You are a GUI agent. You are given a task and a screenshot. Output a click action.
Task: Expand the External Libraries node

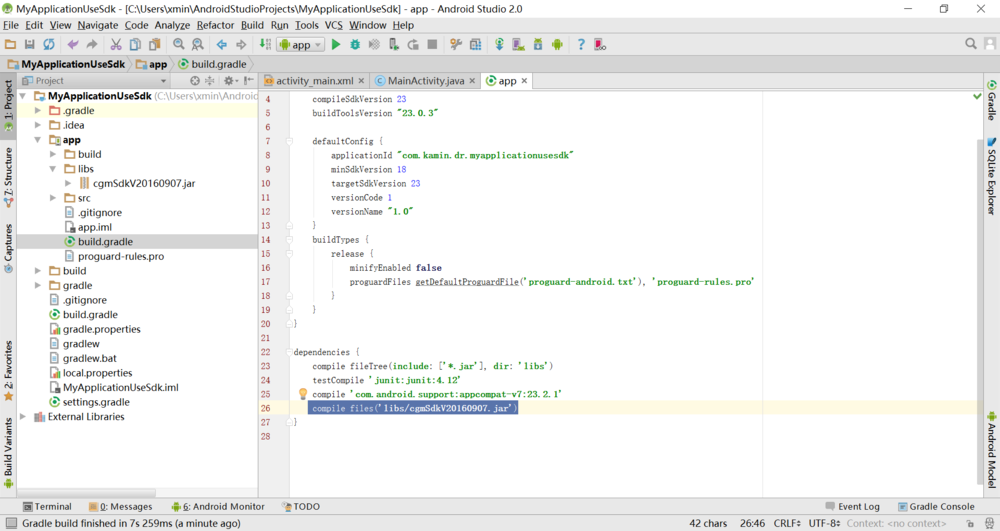coord(23,417)
